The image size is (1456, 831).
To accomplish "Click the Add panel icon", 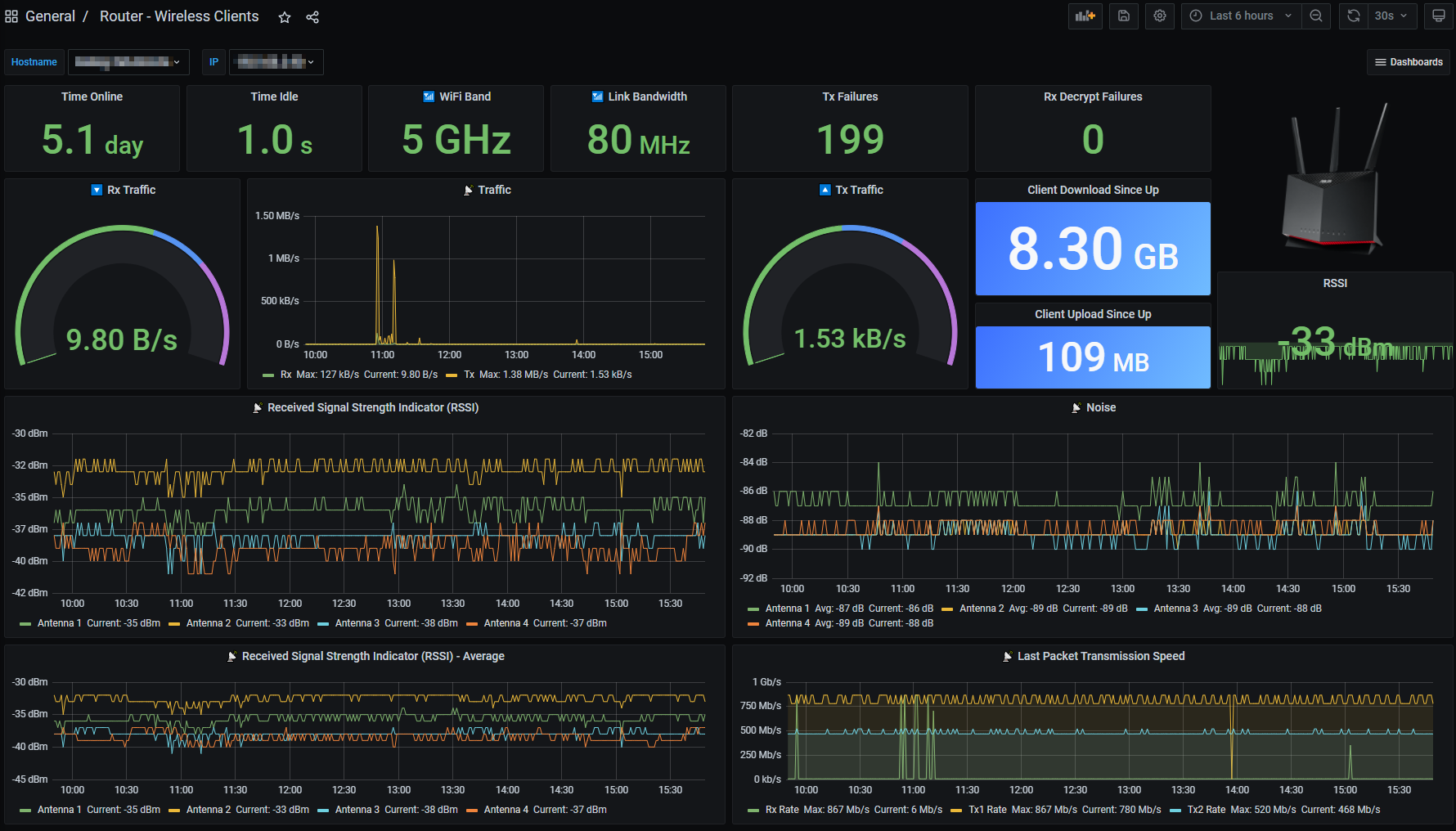I will (x=1085, y=16).
